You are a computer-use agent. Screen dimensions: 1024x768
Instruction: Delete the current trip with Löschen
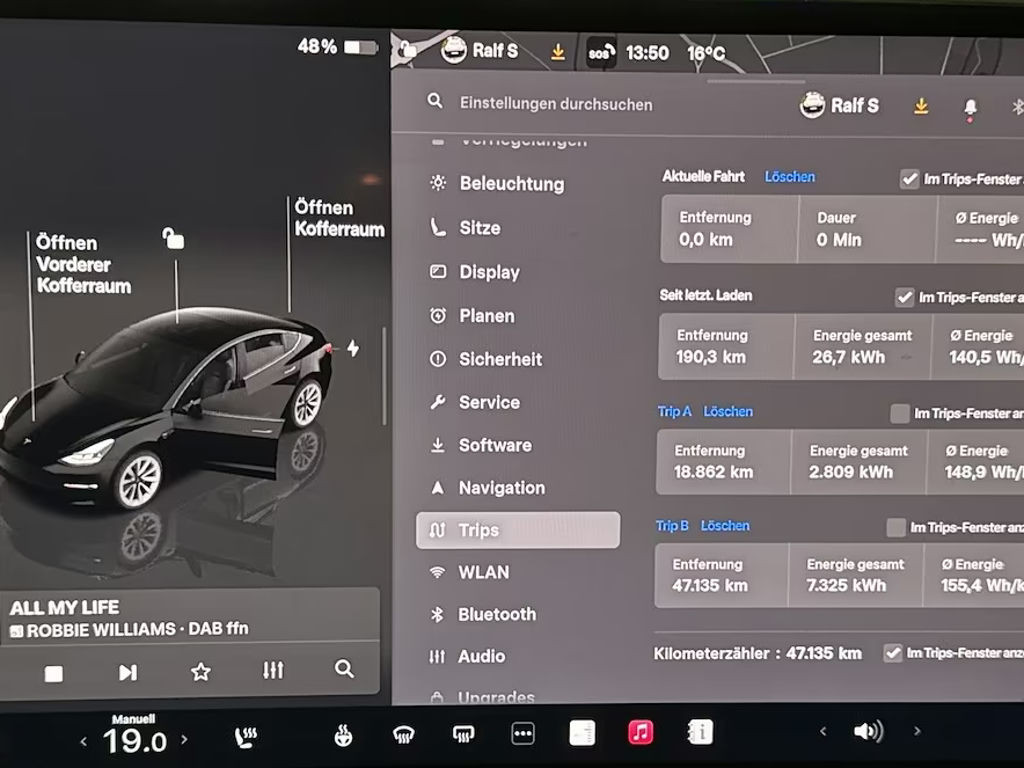(790, 176)
